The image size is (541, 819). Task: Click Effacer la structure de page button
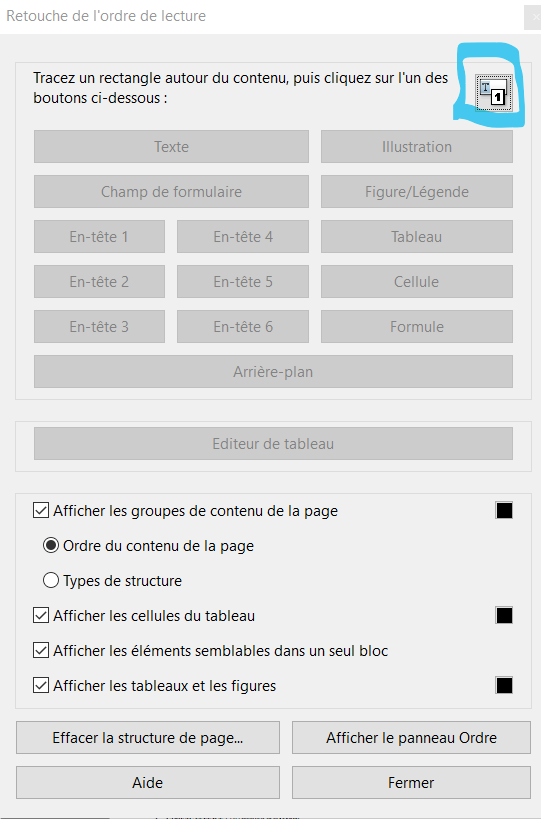coord(148,738)
